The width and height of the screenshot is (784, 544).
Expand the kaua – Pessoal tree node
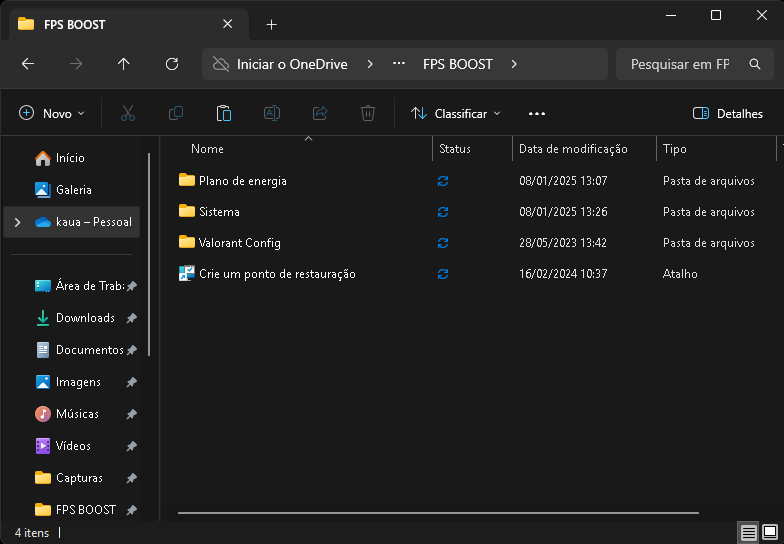point(17,222)
